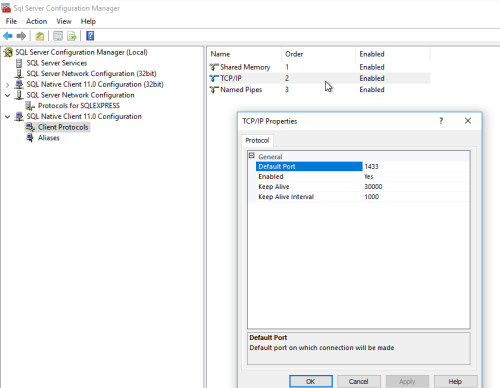Click the Cancel button
The image size is (500, 388).
click(359, 381)
